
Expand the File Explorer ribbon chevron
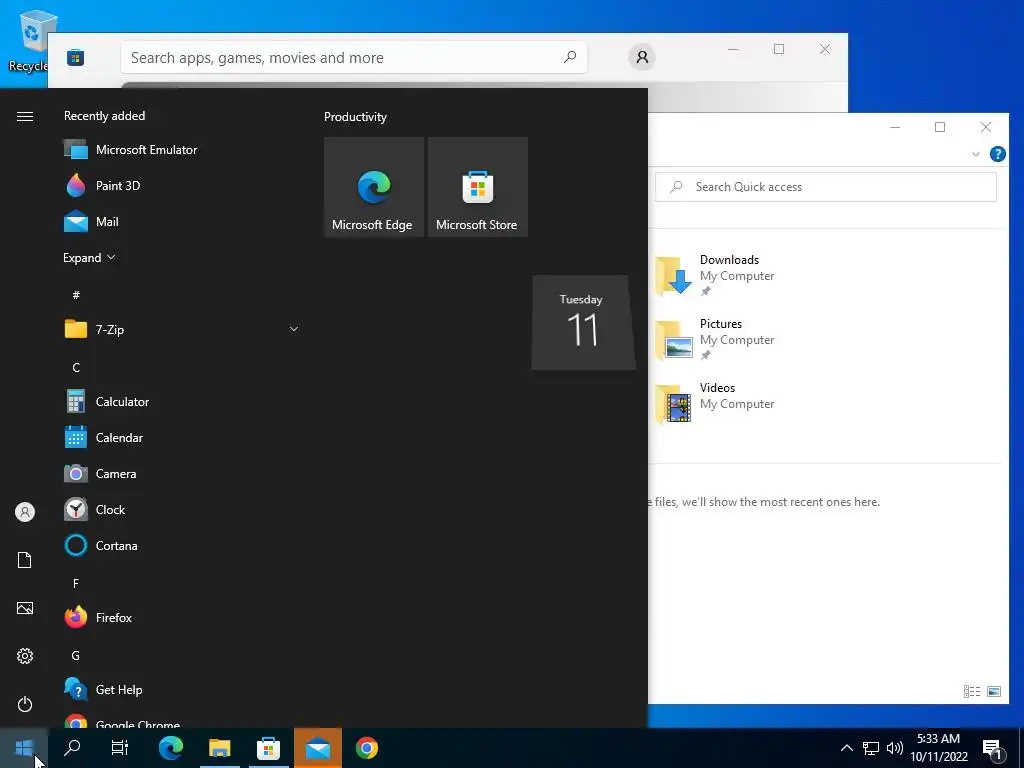[976, 154]
